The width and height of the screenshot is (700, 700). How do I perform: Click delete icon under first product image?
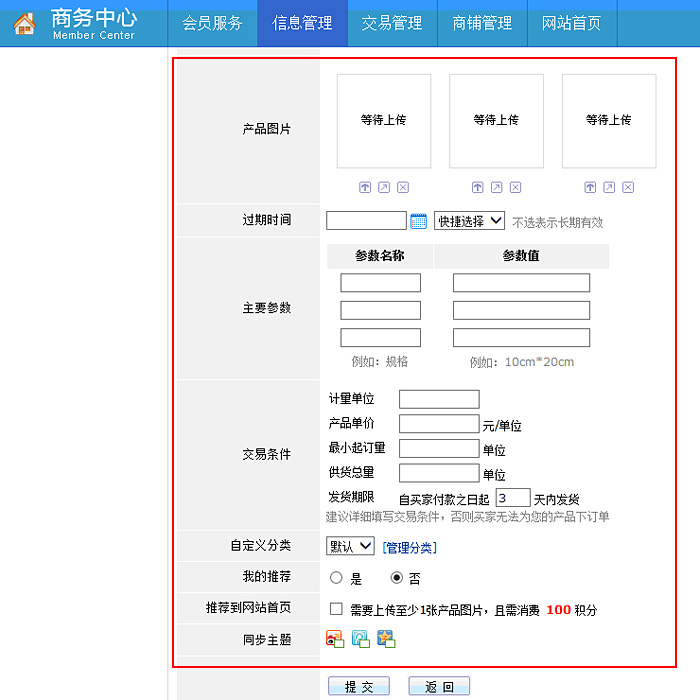tap(403, 187)
